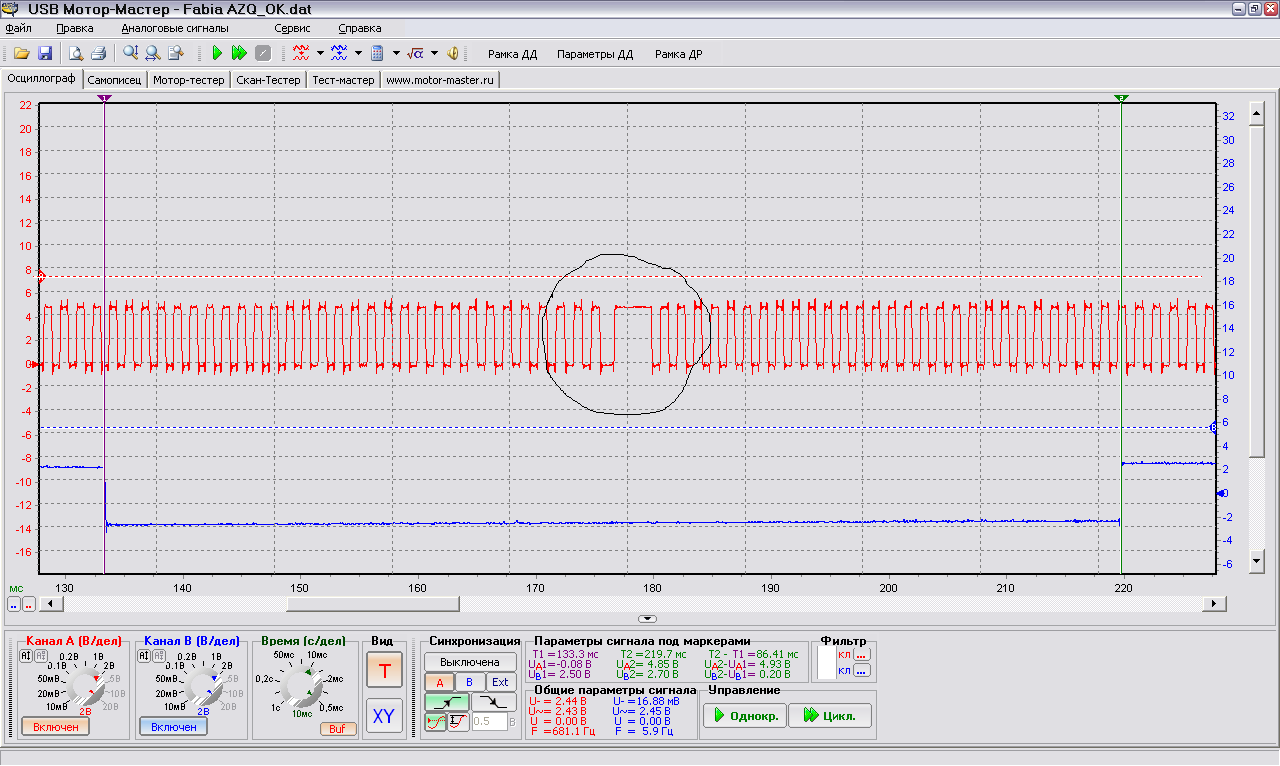Collapse bottom panel with the arrow expander

647,619
